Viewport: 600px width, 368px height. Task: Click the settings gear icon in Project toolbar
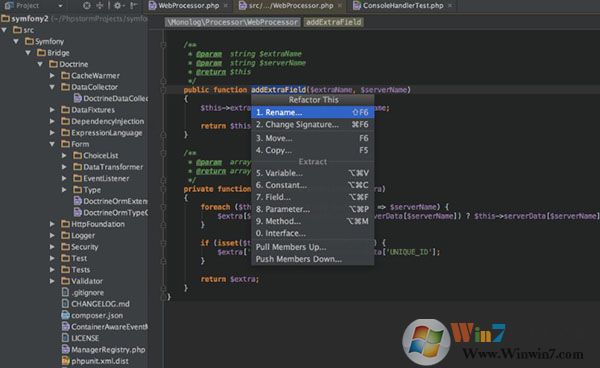click(117, 5)
